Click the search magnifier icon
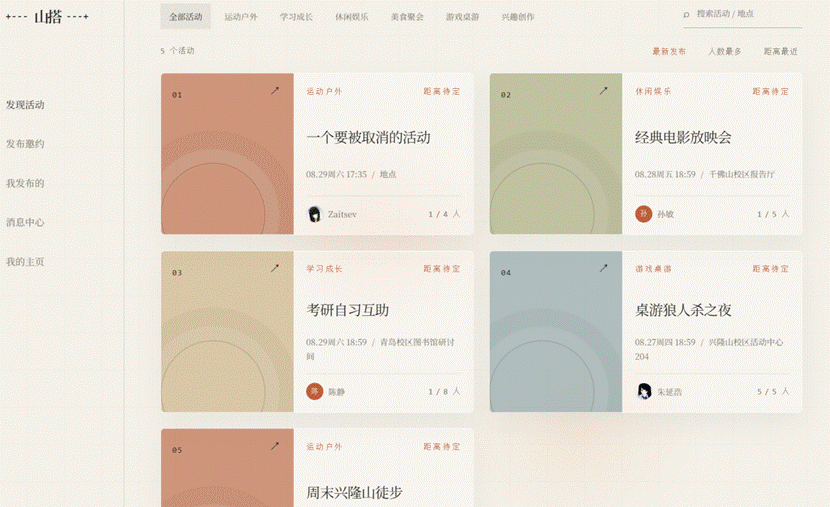This screenshot has height=507, width=830. tap(686, 15)
